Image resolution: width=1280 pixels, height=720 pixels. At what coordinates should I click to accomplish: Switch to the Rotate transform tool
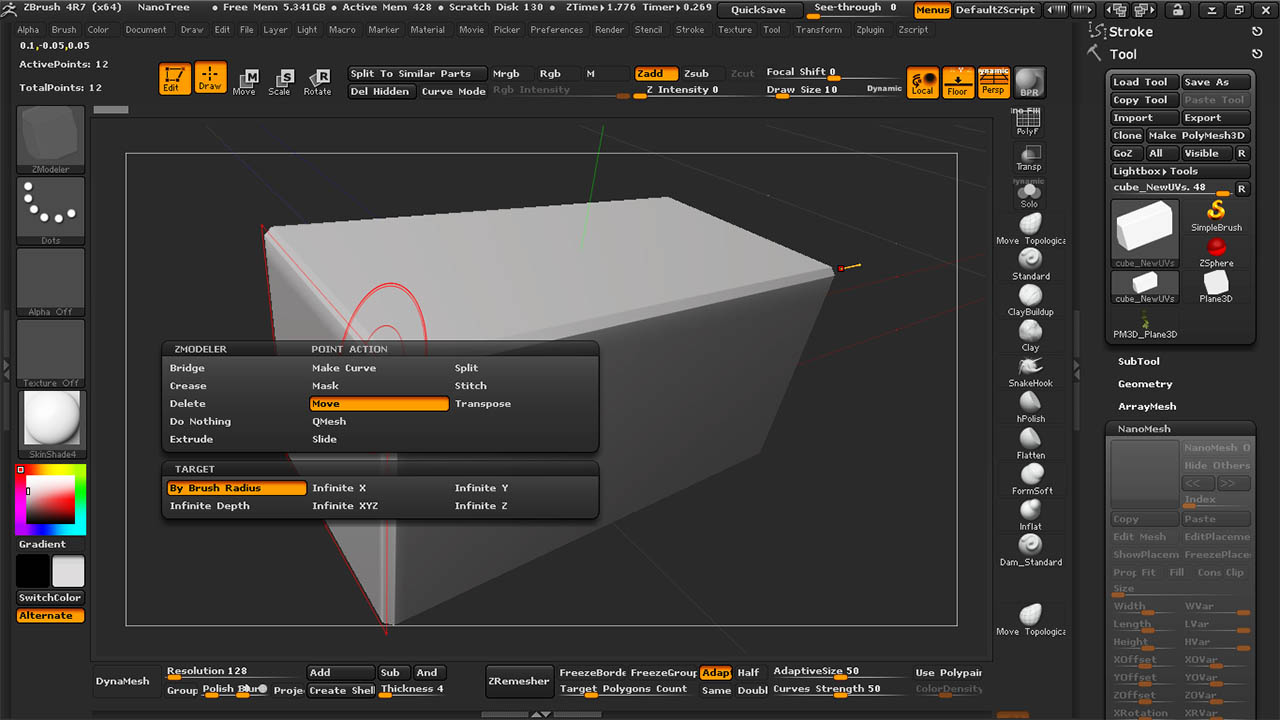click(x=317, y=82)
